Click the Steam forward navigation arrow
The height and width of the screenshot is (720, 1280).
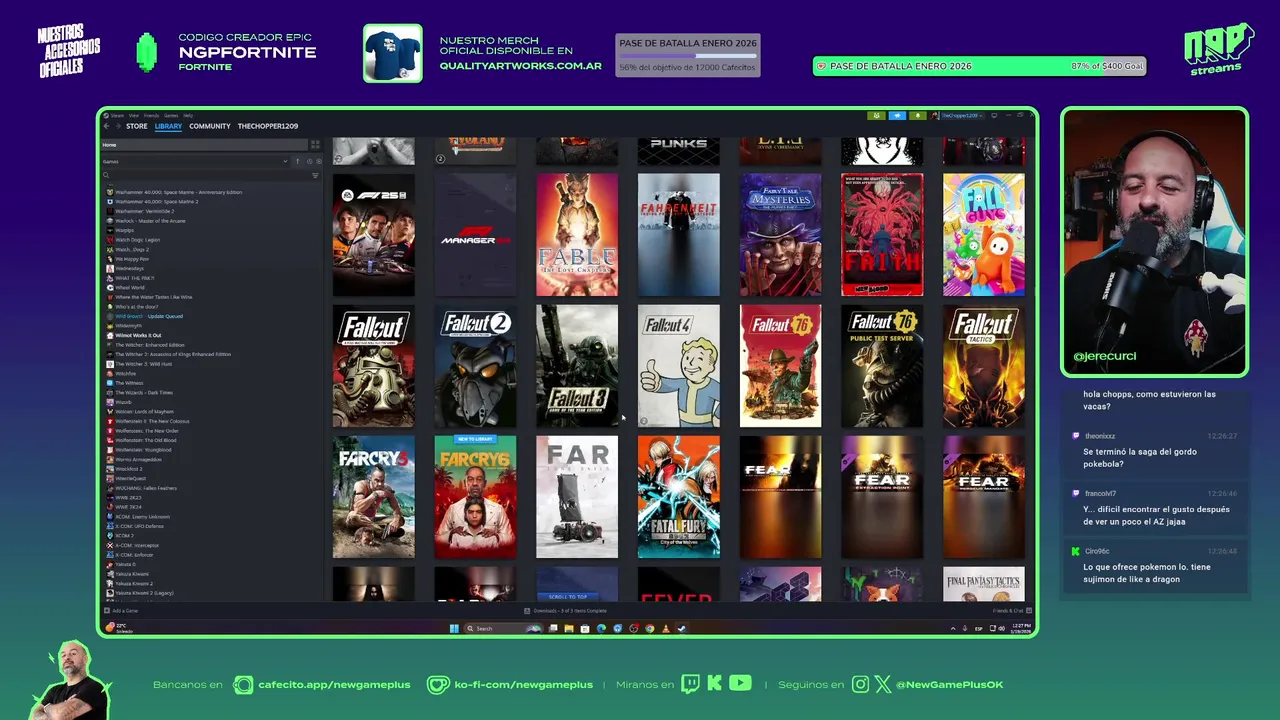point(116,126)
